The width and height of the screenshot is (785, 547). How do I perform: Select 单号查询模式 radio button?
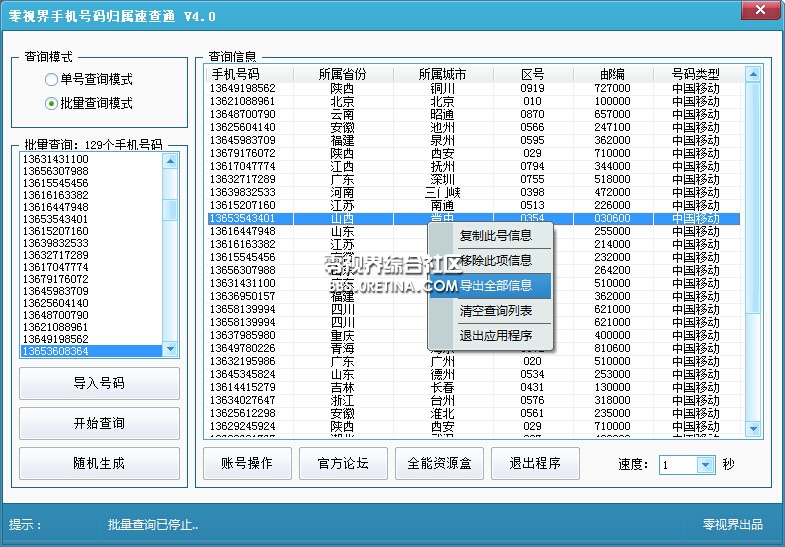(x=52, y=79)
